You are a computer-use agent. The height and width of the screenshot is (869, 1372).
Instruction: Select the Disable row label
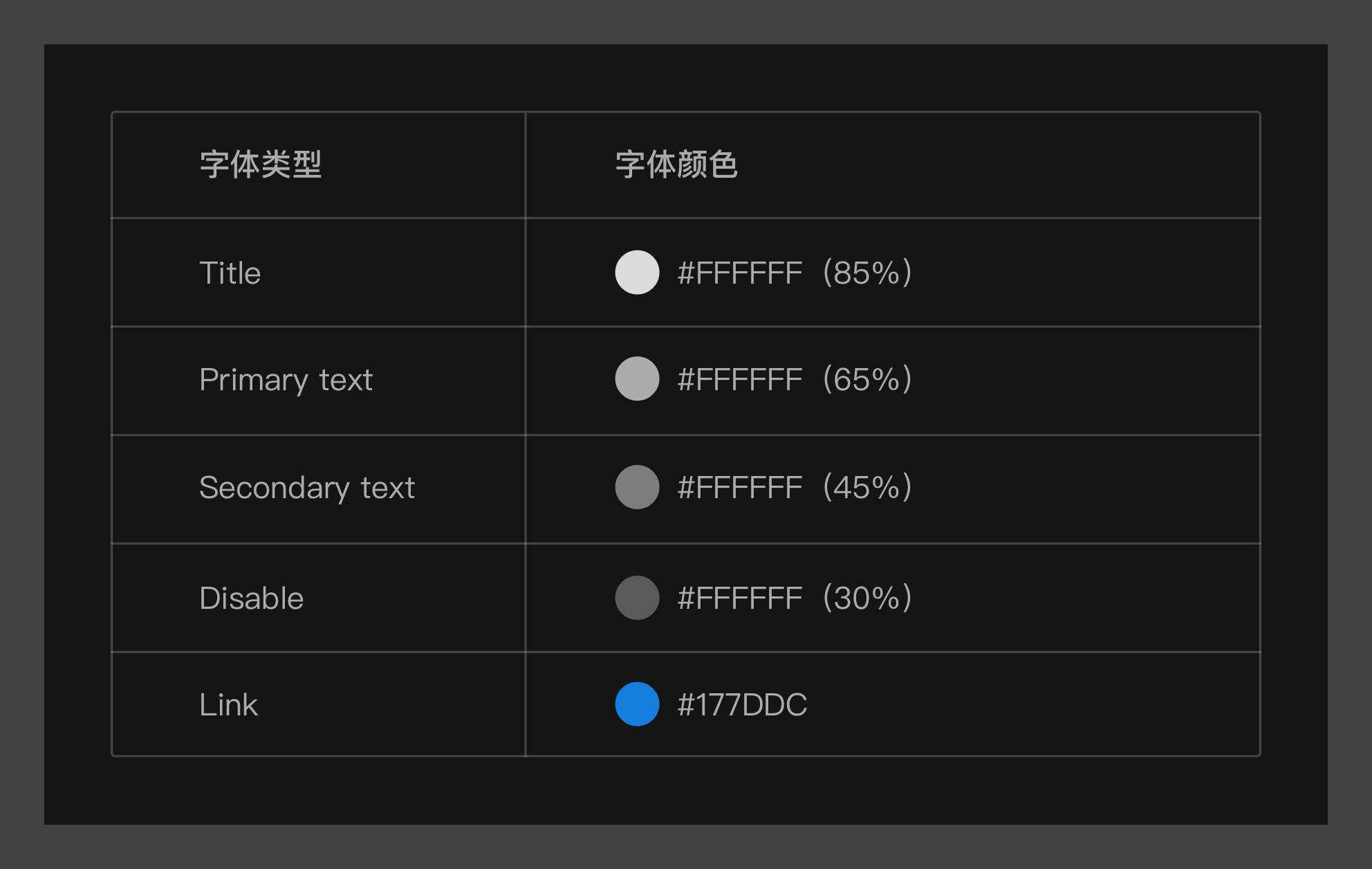click(251, 598)
